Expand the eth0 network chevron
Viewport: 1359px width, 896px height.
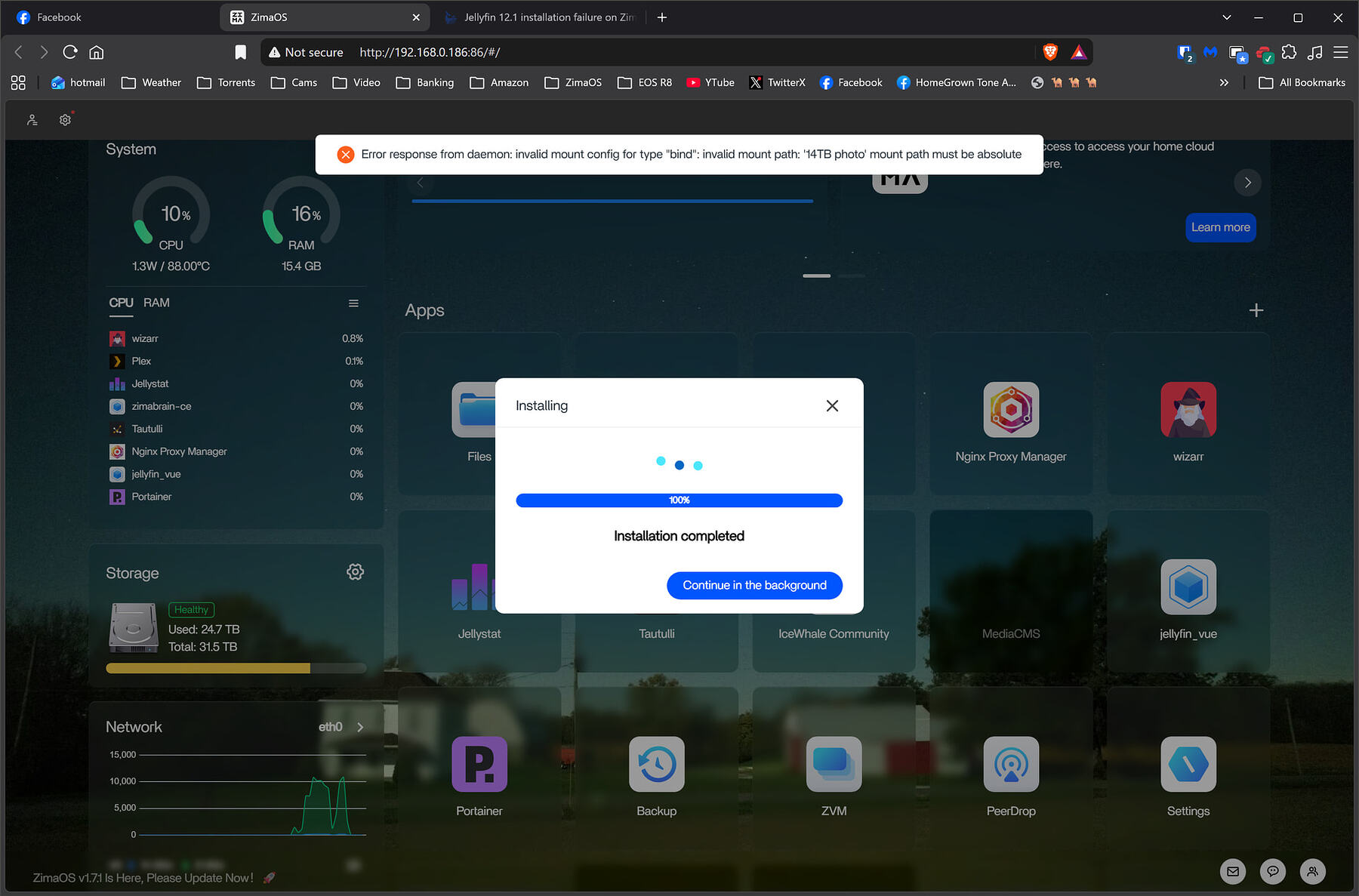click(x=360, y=727)
